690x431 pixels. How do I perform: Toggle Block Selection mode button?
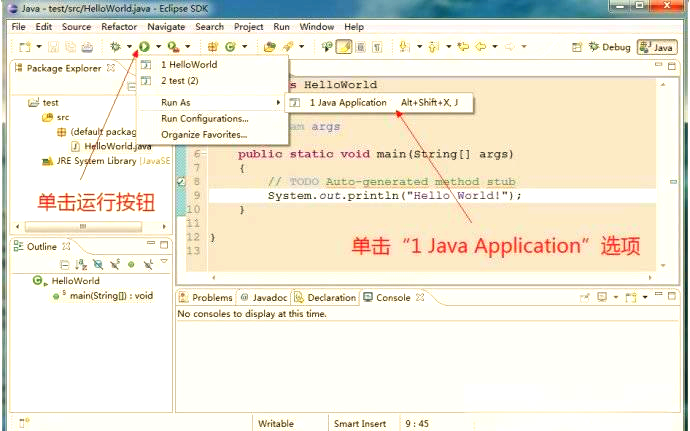coord(360,47)
